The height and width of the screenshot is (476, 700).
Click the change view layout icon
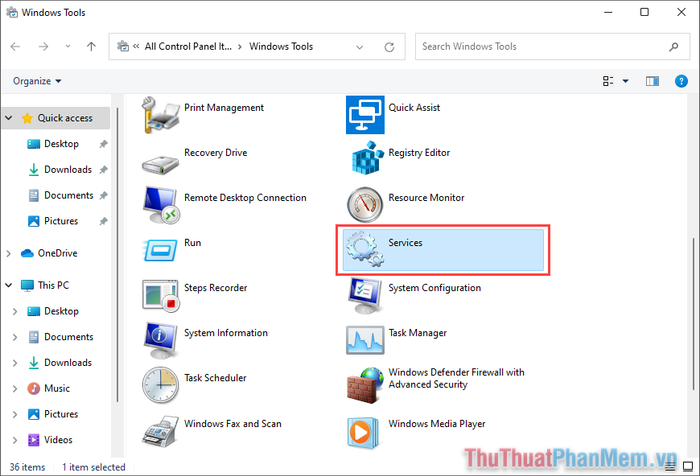pos(608,81)
